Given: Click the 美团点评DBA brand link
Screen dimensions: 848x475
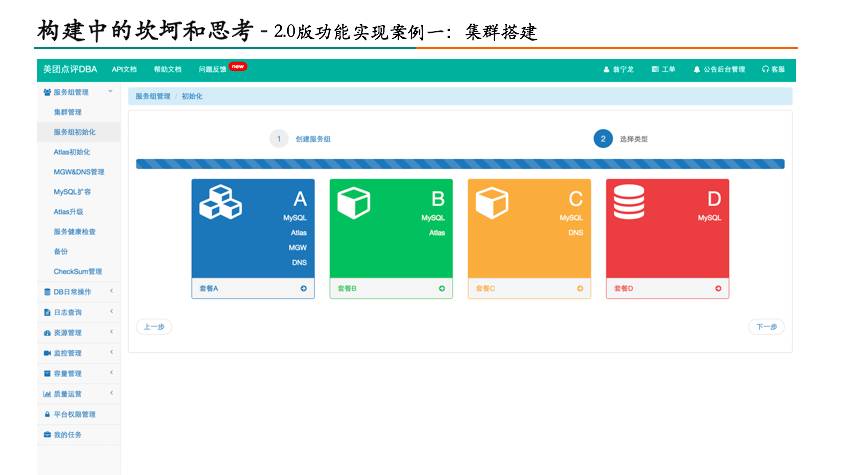Looking at the screenshot, I should [70, 69].
